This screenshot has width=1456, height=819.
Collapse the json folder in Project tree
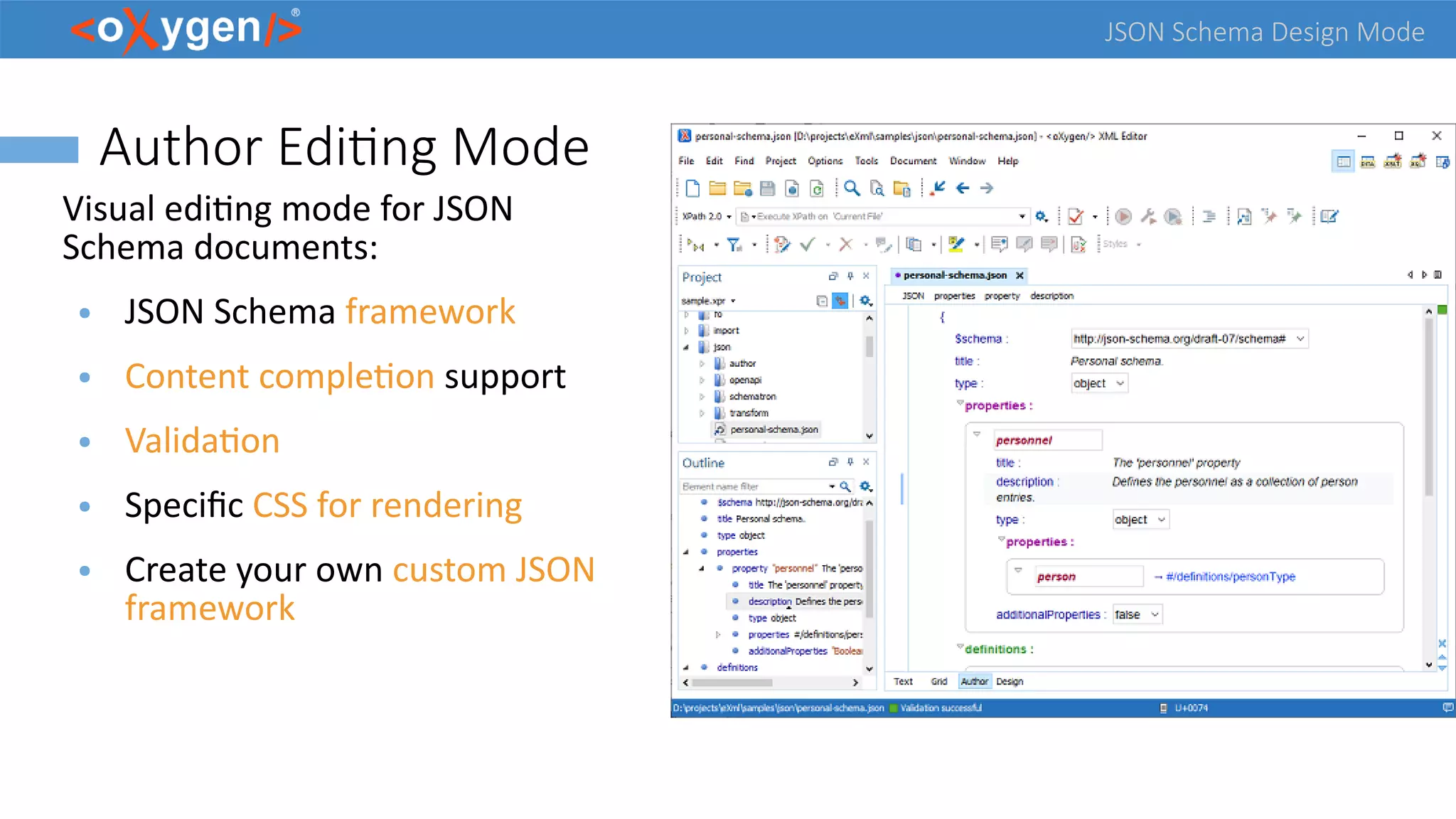pyautogui.click(x=686, y=347)
